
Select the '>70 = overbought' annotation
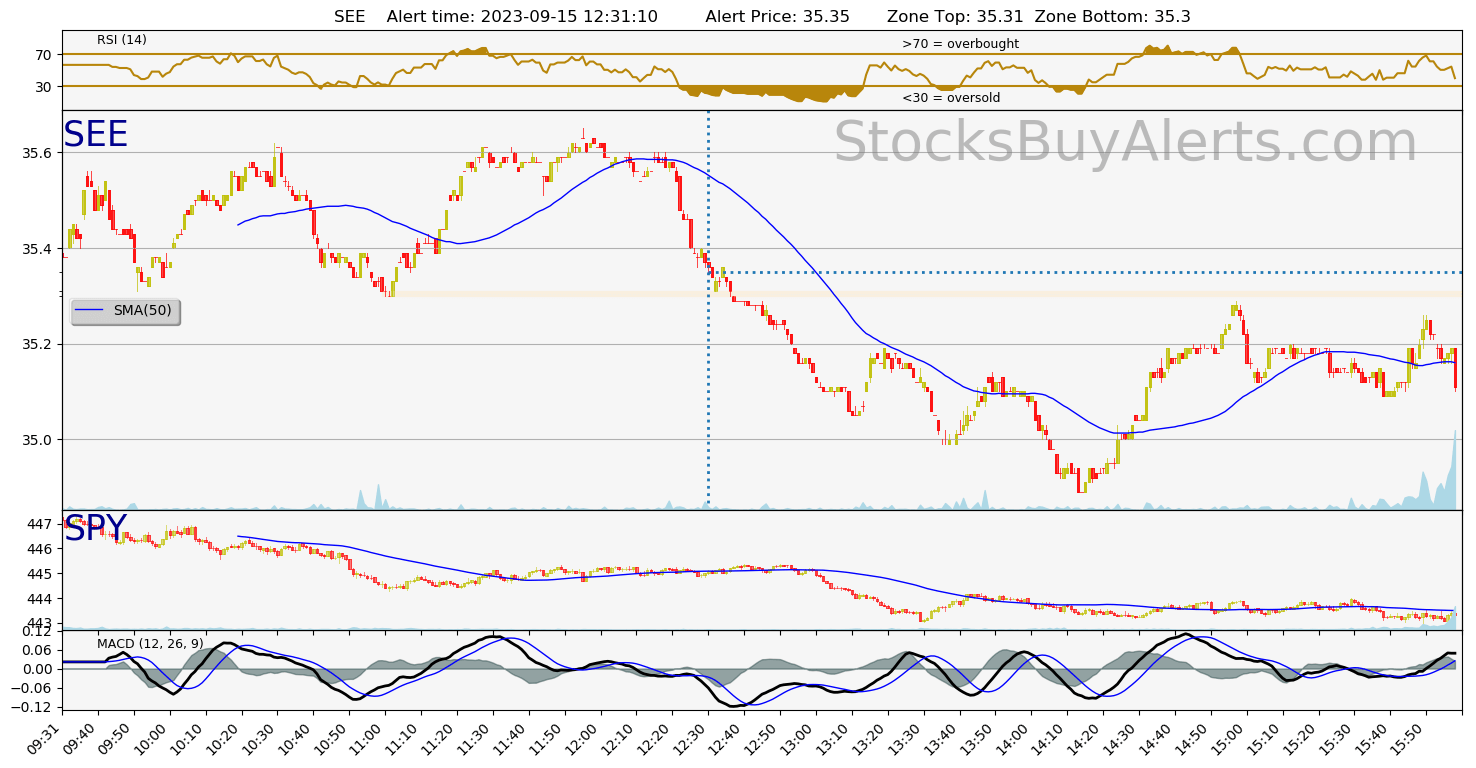(x=960, y=44)
